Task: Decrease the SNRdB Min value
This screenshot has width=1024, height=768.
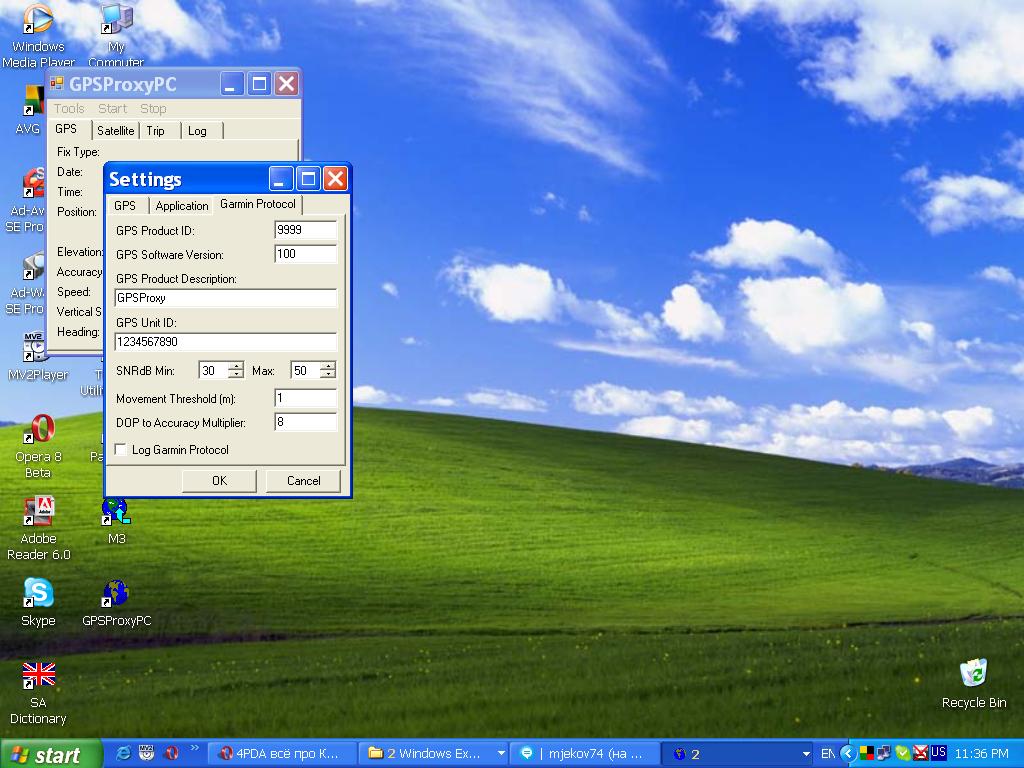Action: [x=236, y=375]
